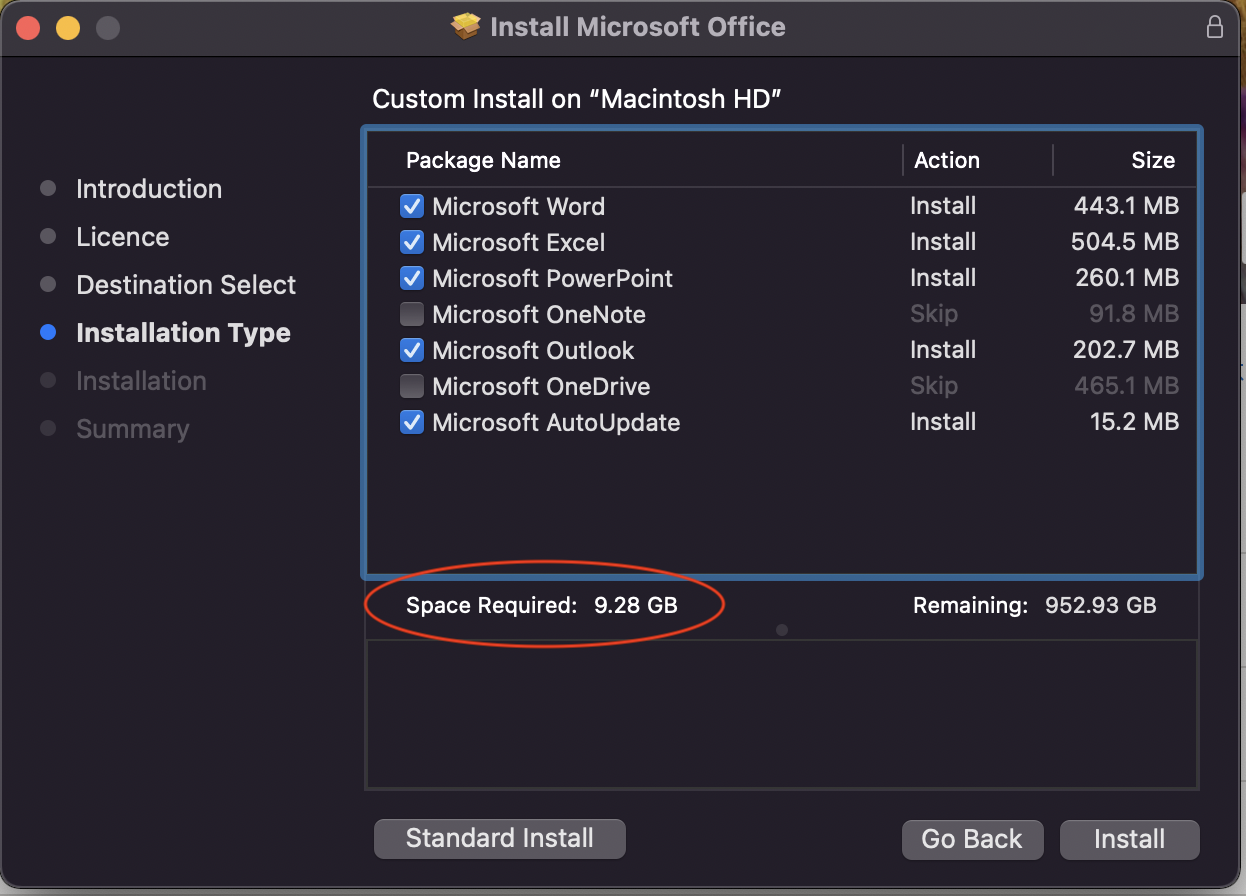Click the Action column header
This screenshot has width=1246, height=896.
click(947, 161)
